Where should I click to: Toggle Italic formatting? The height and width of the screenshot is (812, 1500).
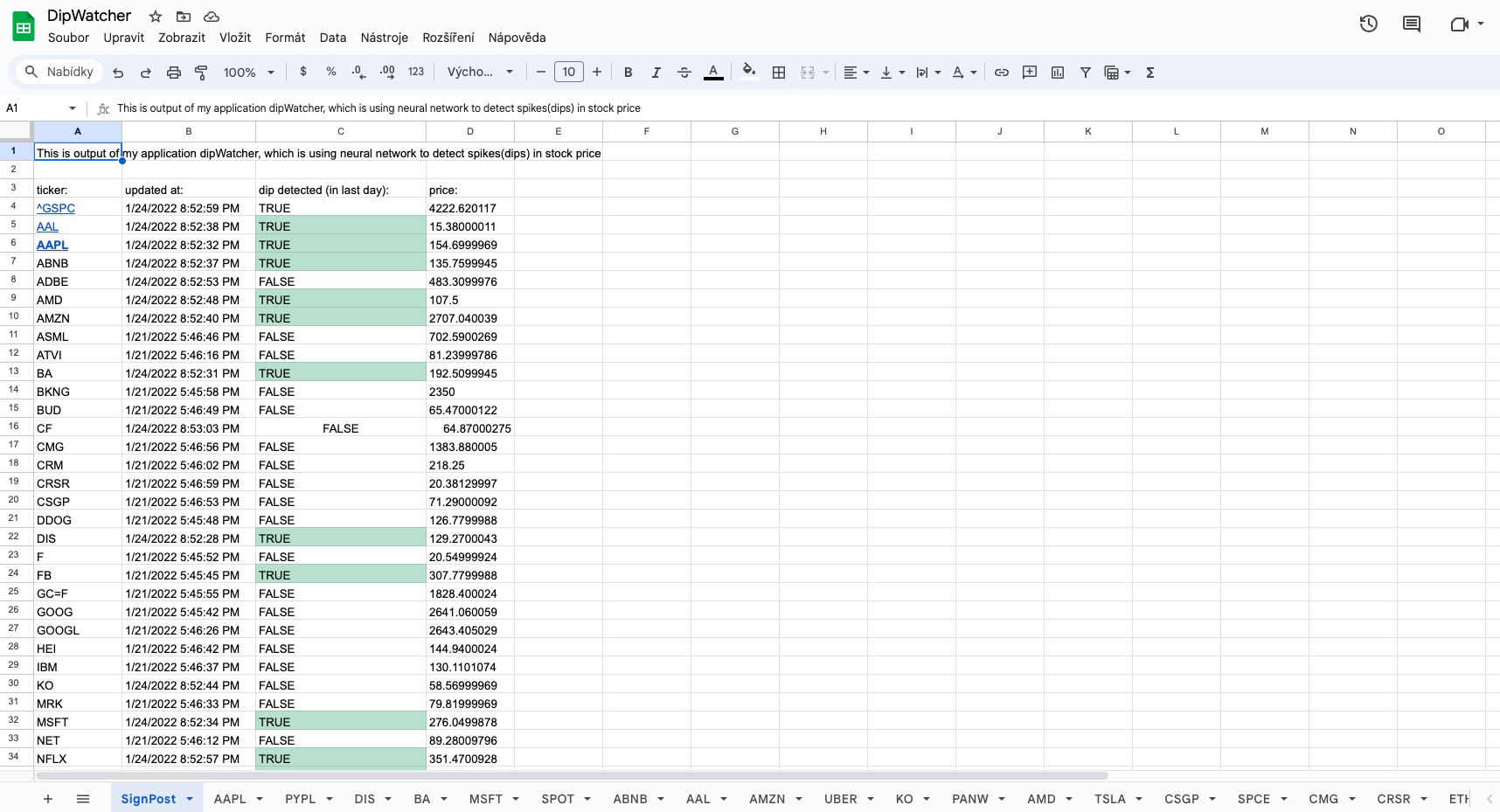point(656,73)
